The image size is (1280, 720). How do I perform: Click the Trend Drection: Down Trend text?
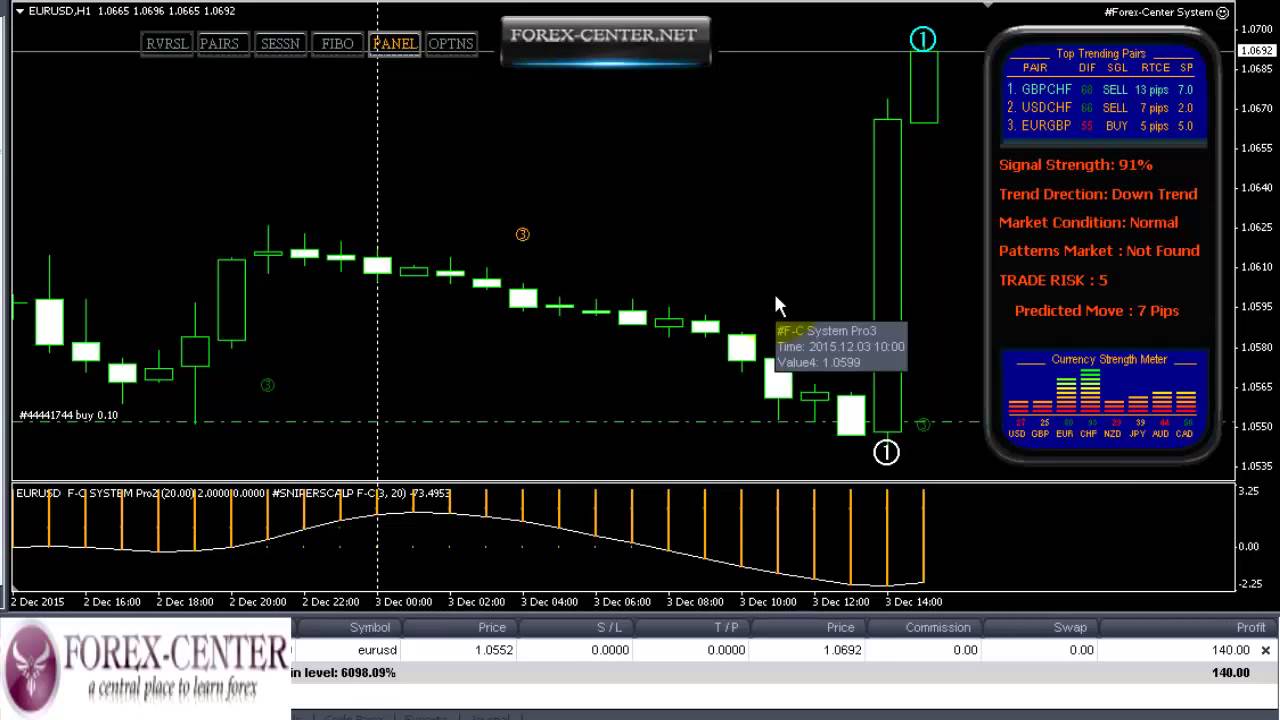pyautogui.click(x=1098, y=194)
